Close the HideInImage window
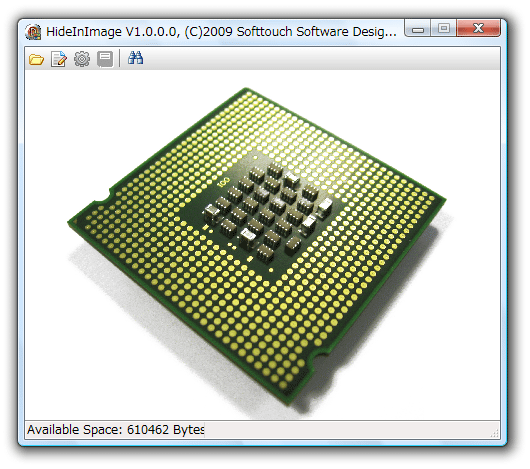530x469 pixels. (x=478, y=28)
